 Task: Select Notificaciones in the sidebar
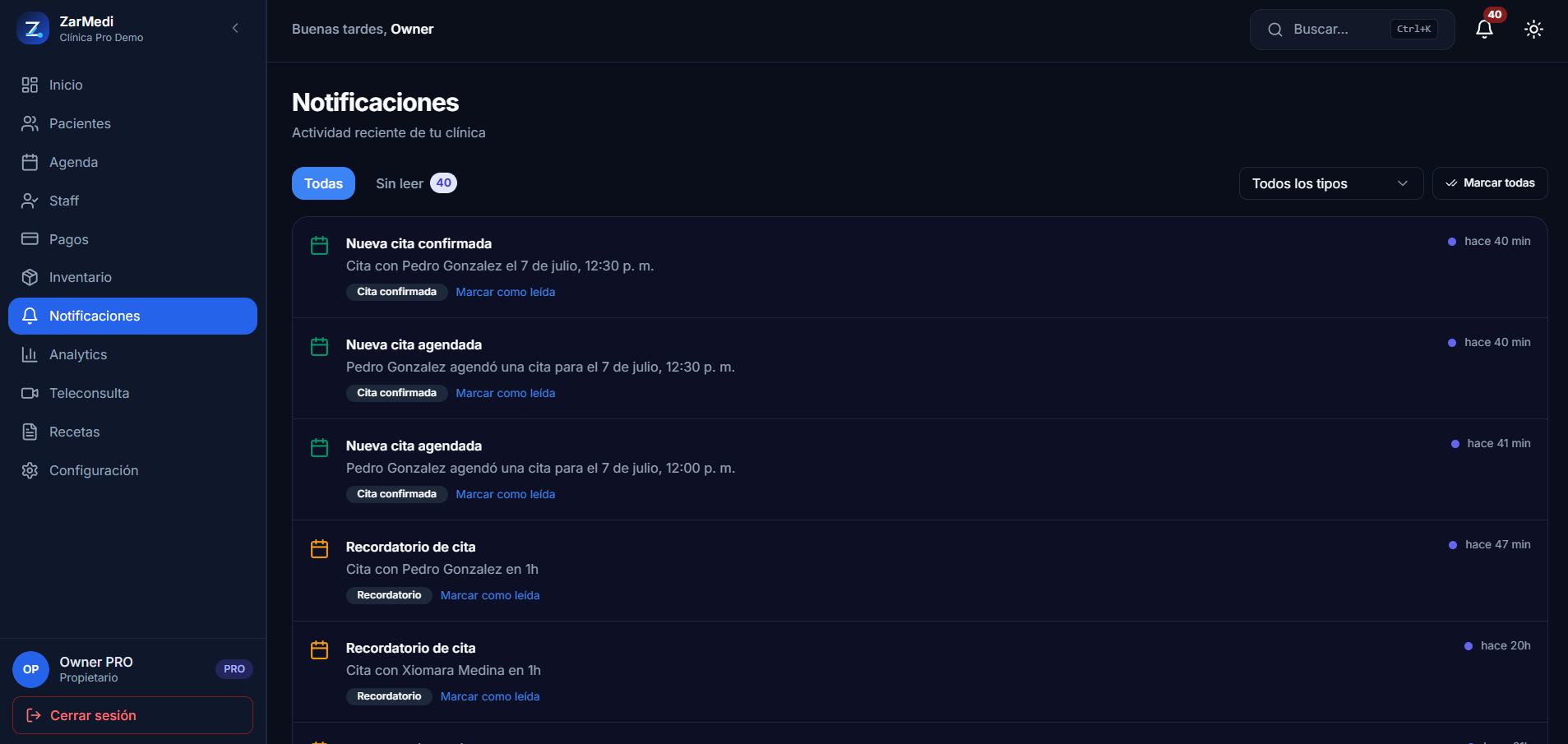tap(132, 316)
